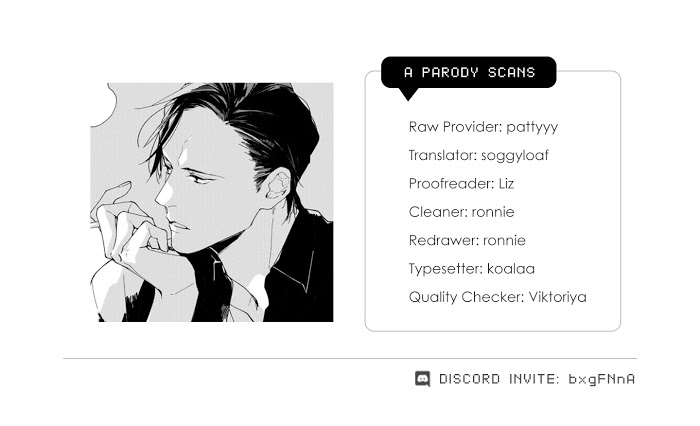Select the Proofreader: Liz line

coord(461,184)
